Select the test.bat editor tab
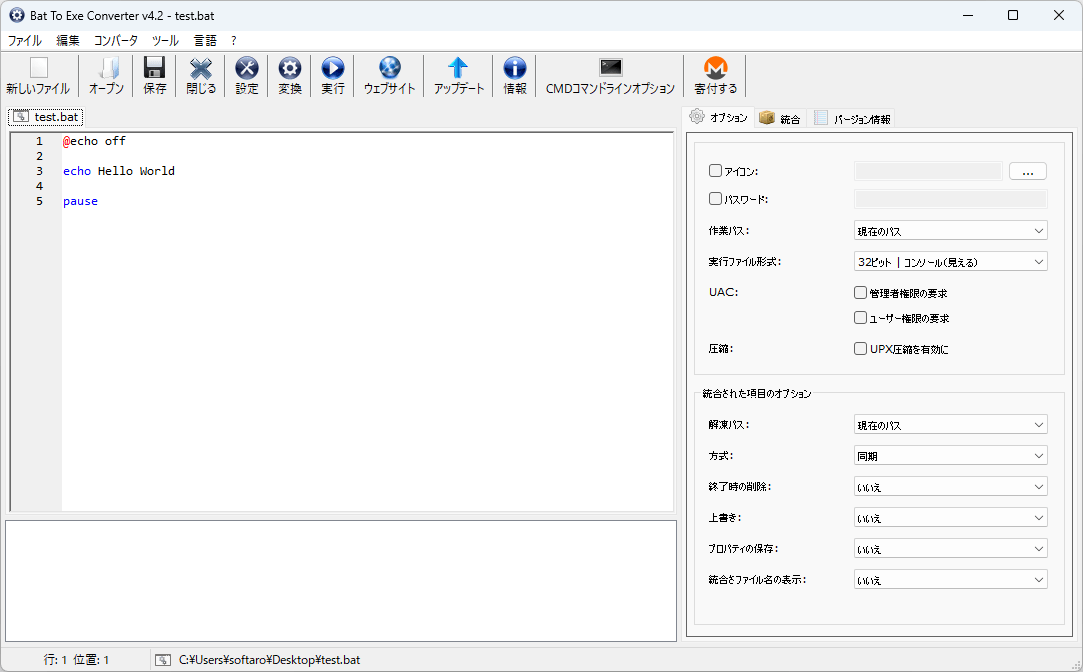The height and width of the screenshot is (672, 1083). [46, 117]
